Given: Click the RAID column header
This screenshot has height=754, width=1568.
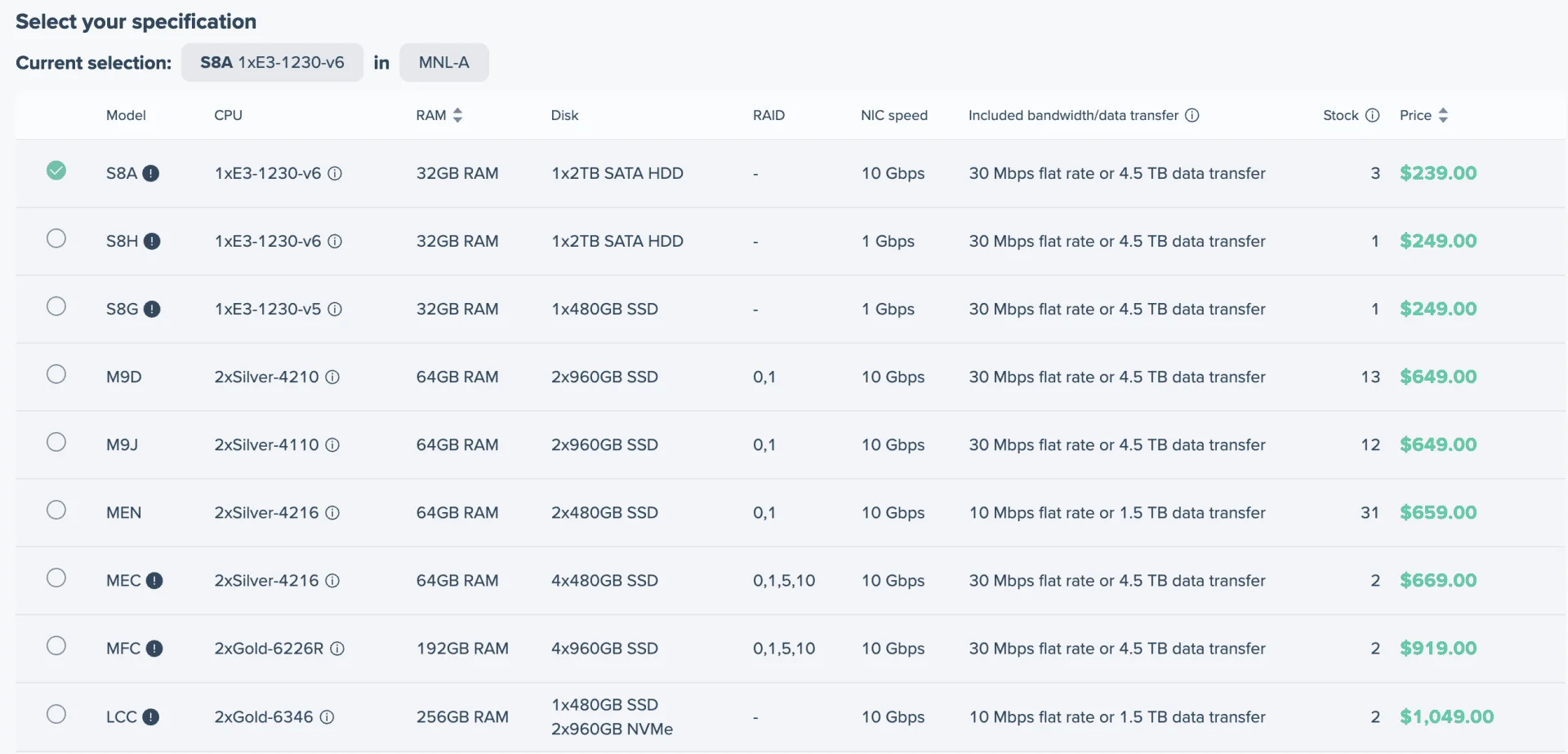Looking at the screenshot, I should 768,115.
